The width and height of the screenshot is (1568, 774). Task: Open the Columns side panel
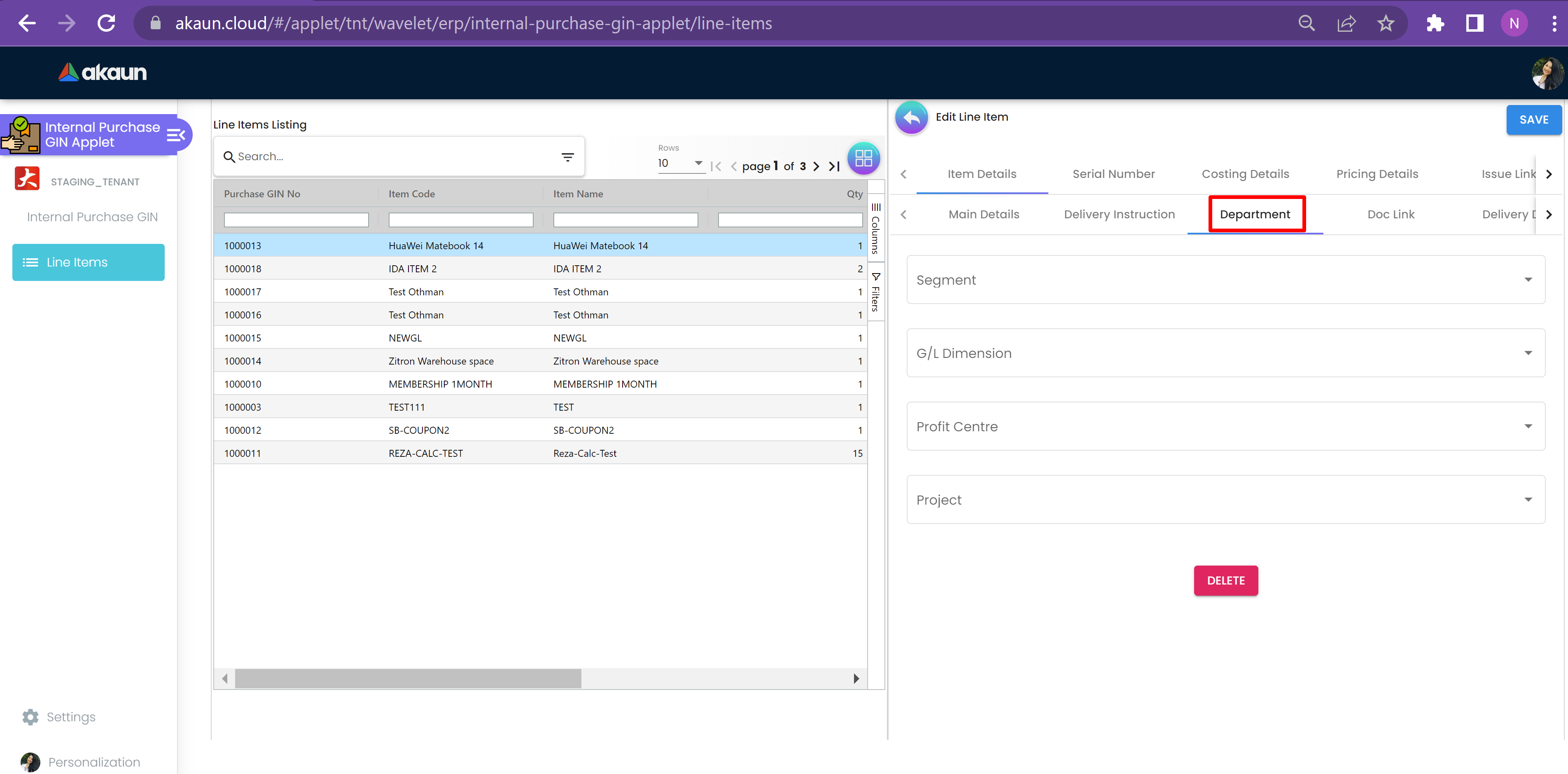click(x=875, y=228)
